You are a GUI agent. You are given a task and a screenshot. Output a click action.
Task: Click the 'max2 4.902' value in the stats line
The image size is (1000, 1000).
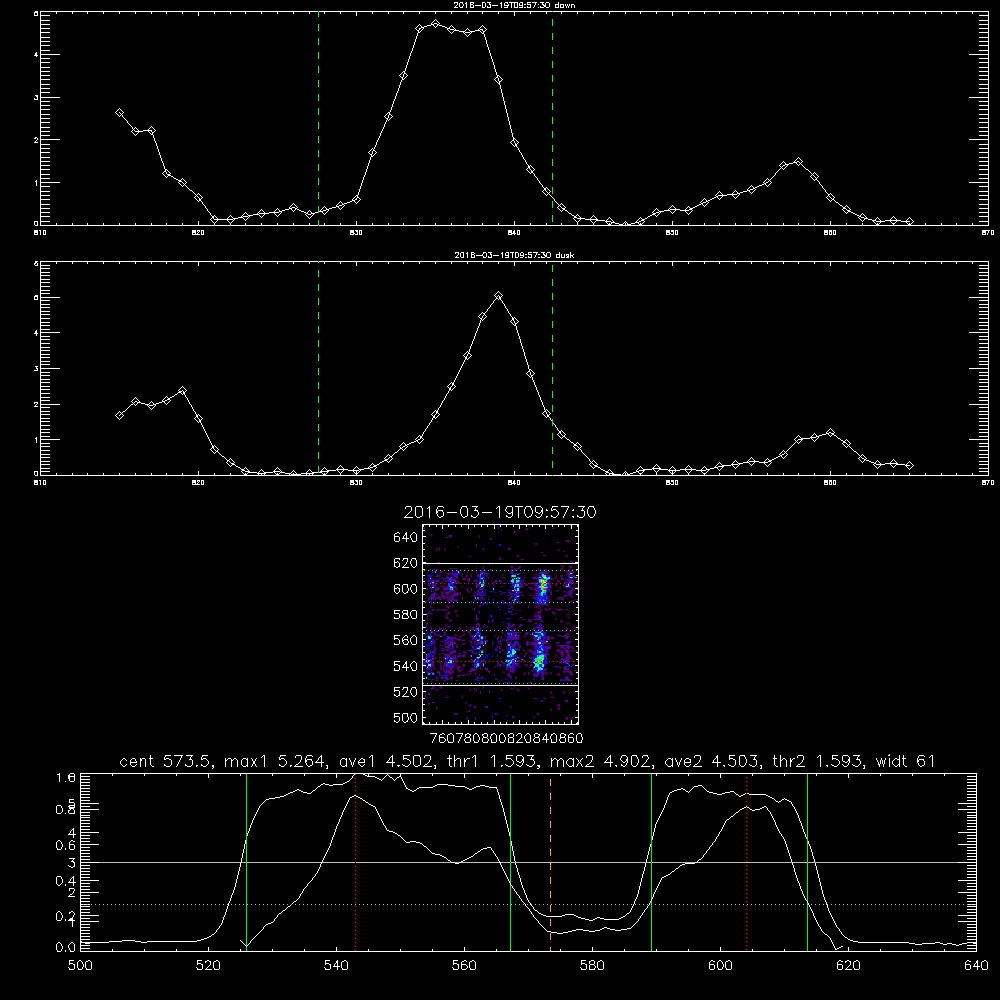(x=600, y=761)
